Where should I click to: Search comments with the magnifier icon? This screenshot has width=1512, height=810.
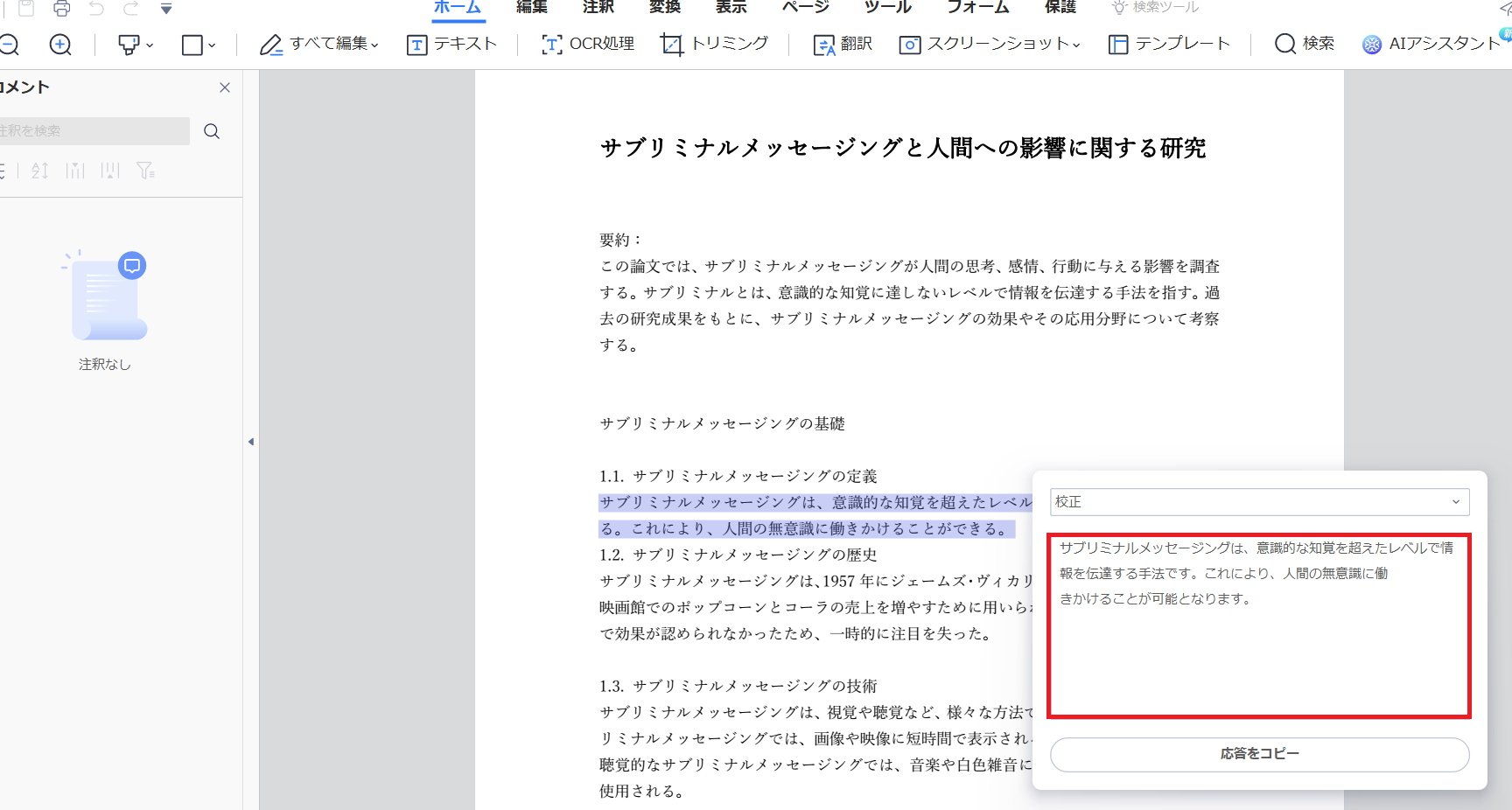tap(212, 131)
